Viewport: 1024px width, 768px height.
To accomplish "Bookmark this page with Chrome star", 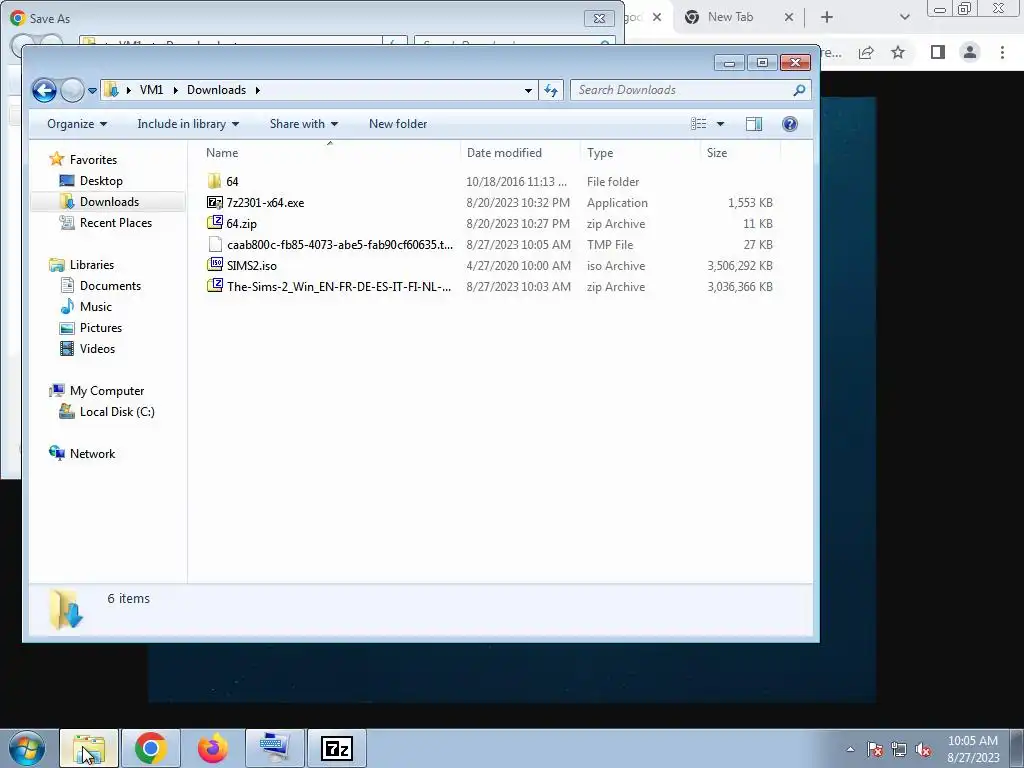I will pos(898,52).
